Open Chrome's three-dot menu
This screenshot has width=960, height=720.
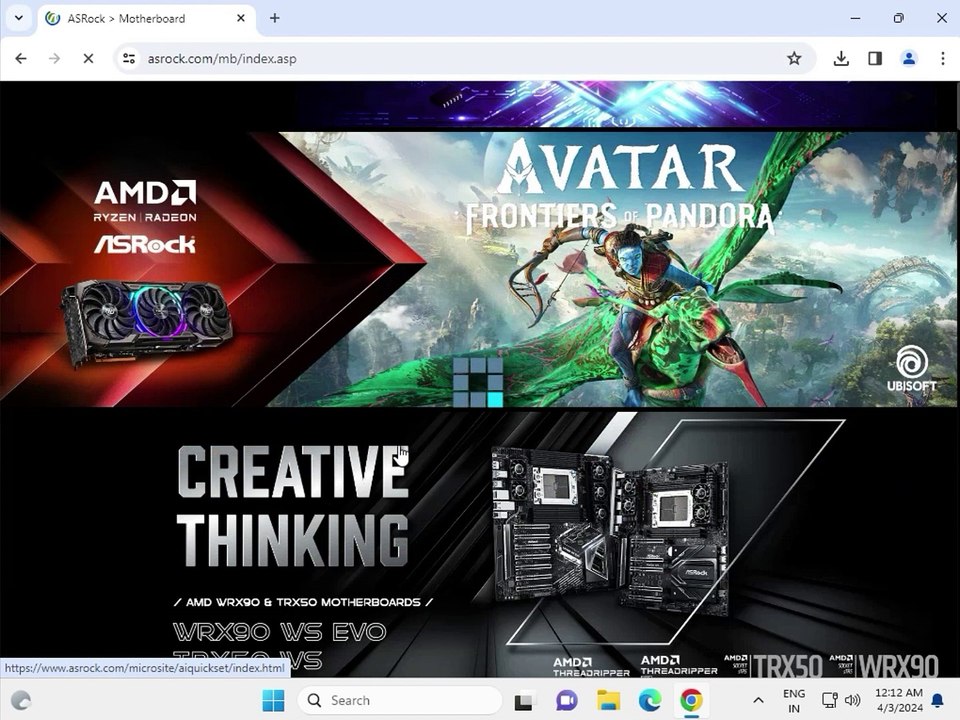tap(942, 59)
